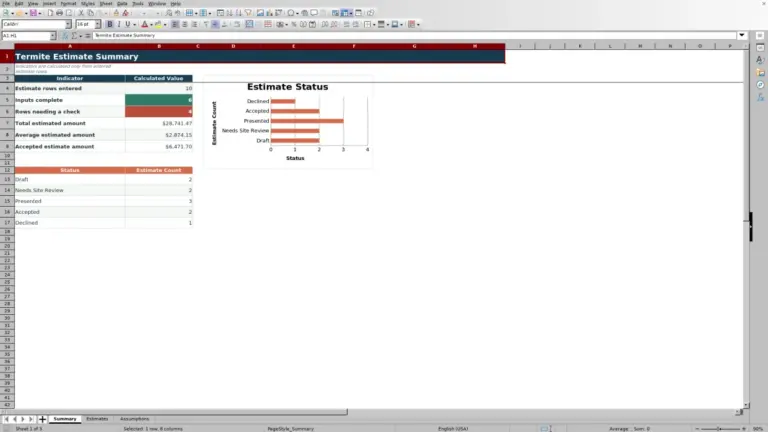The width and height of the screenshot is (768, 432).
Task: Click the Formula equals icon
Action: [88, 35]
